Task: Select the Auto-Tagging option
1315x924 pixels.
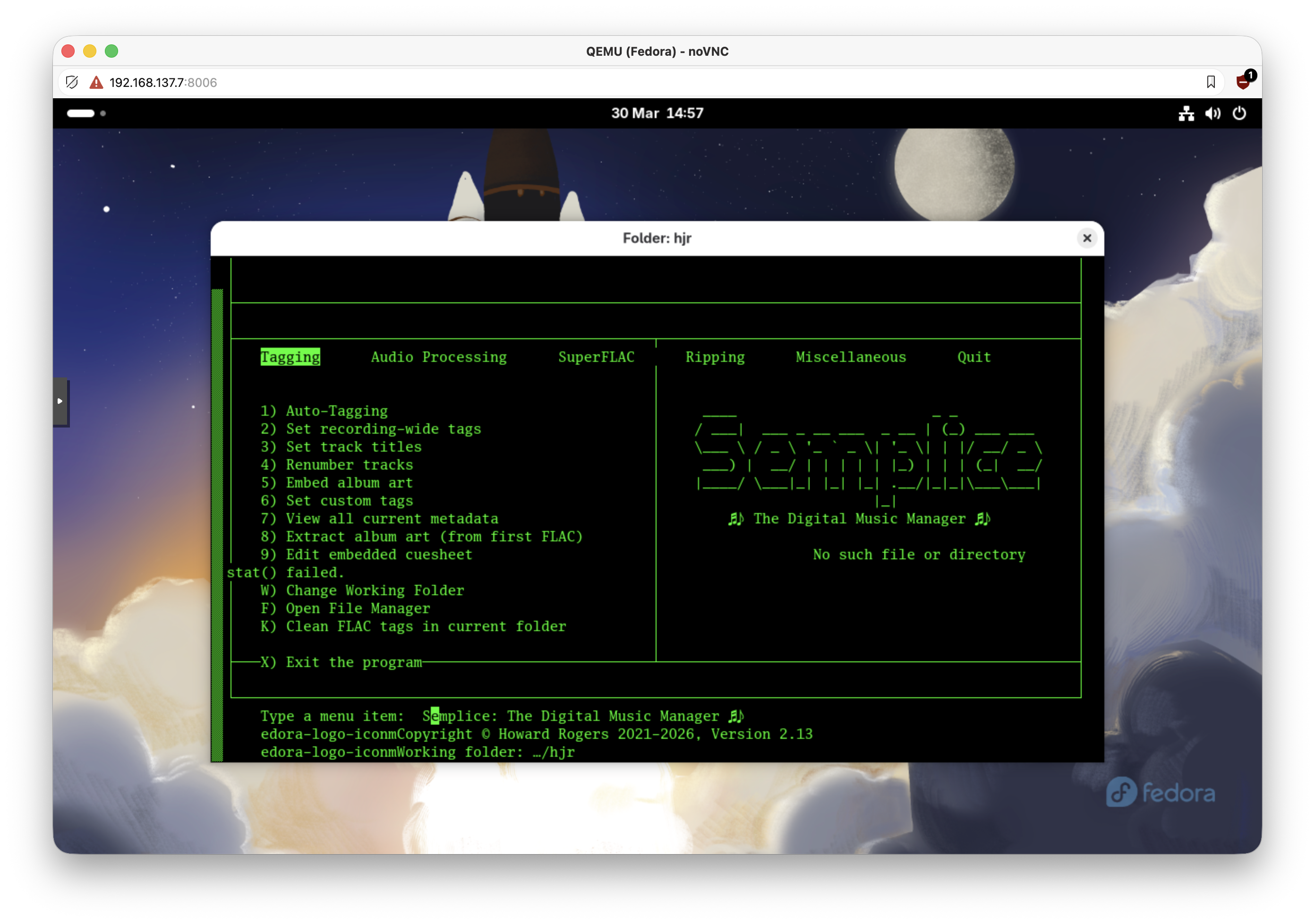Action: click(x=336, y=411)
